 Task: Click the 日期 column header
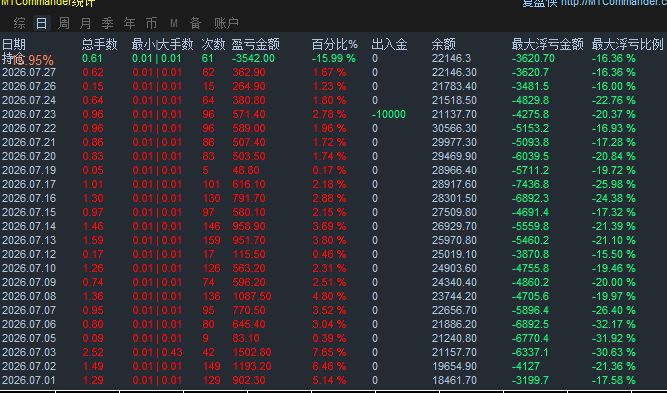[x=14, y=44]
